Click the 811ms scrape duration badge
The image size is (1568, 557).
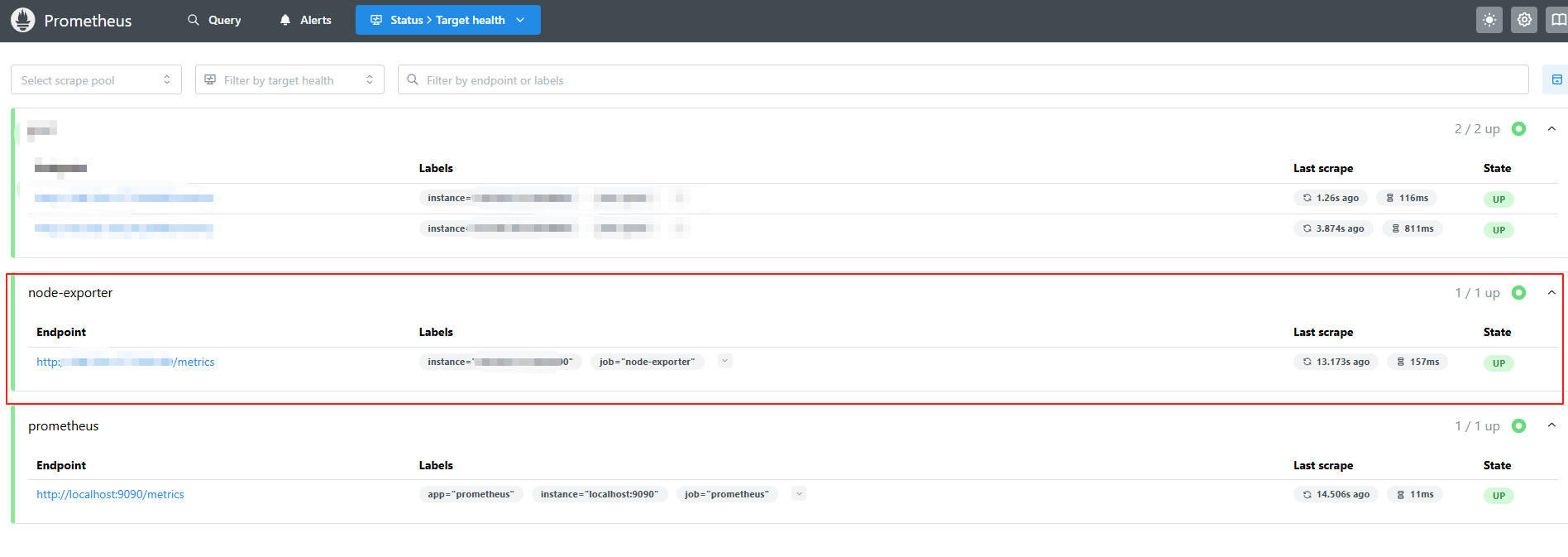[x=1412, y=228]
